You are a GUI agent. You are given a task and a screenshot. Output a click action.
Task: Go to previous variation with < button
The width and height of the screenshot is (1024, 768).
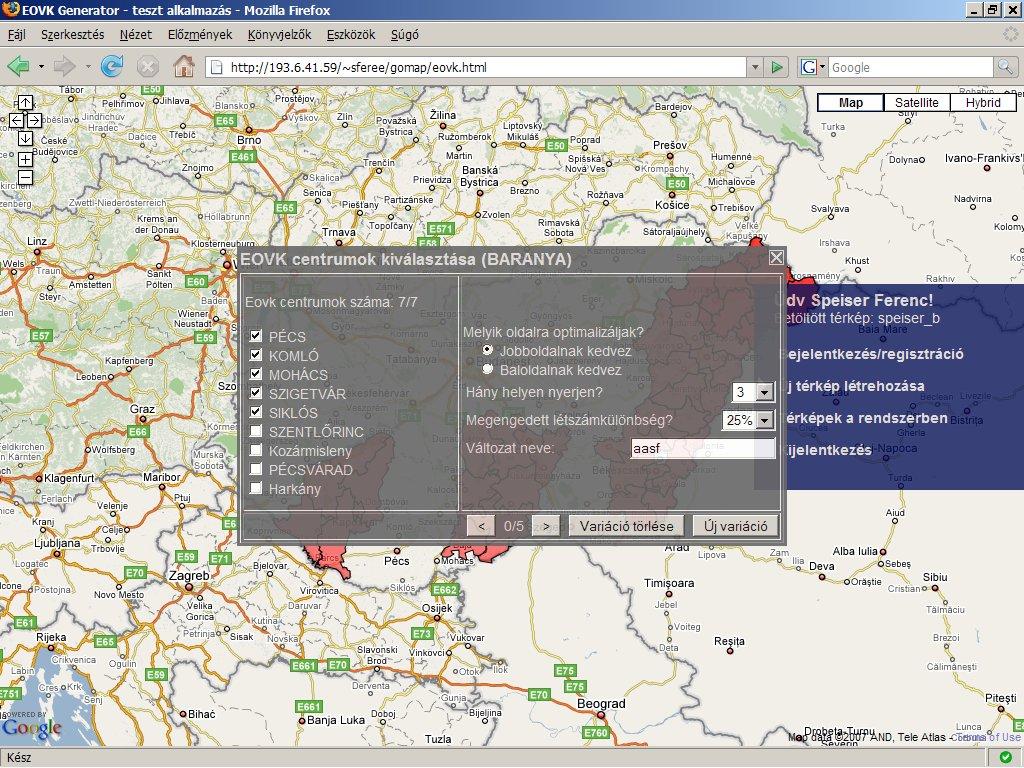481,526
